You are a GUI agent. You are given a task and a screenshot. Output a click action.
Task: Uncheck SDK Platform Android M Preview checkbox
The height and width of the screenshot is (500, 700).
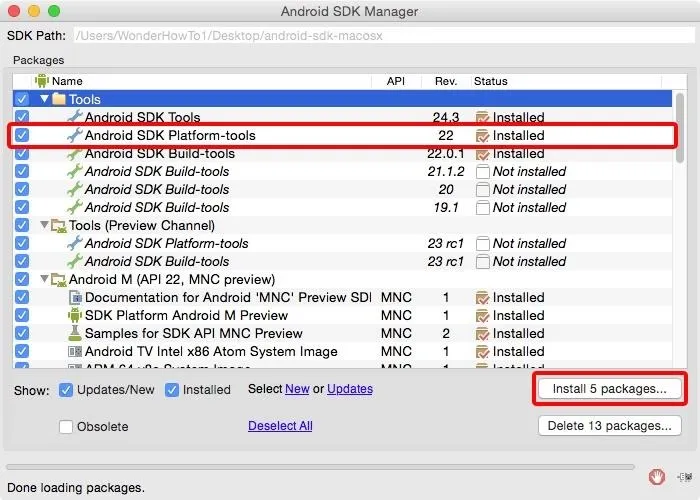pyautogui.click(x=21, y=315)
